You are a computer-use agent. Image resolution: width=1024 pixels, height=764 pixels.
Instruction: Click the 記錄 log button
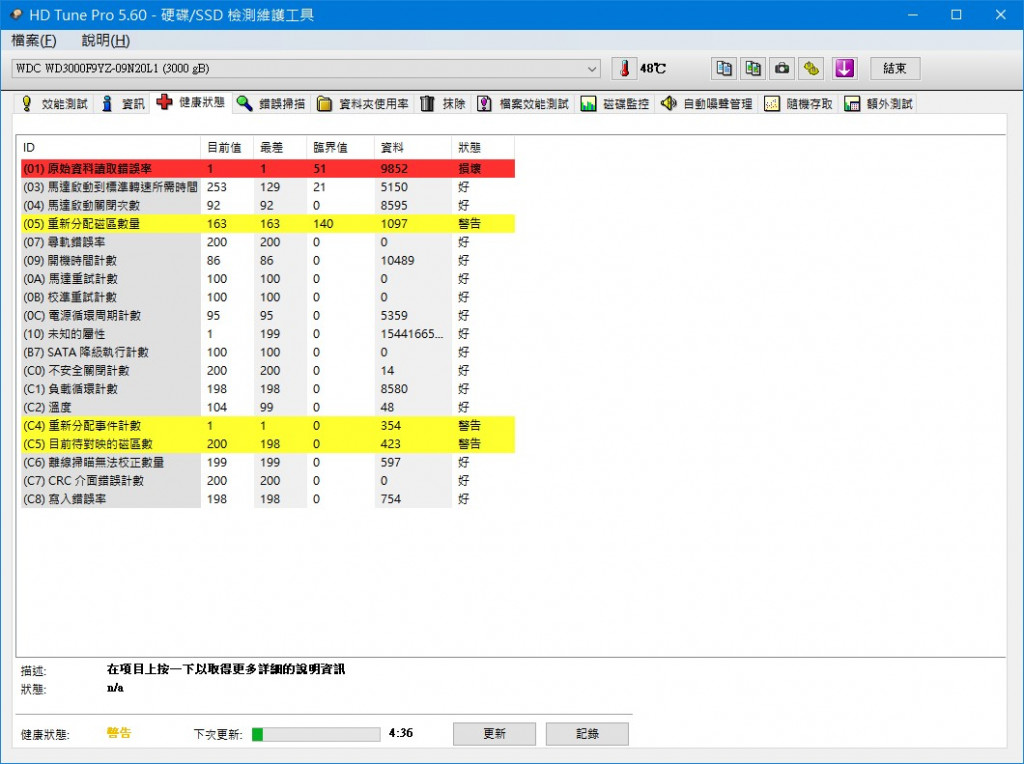587,734
